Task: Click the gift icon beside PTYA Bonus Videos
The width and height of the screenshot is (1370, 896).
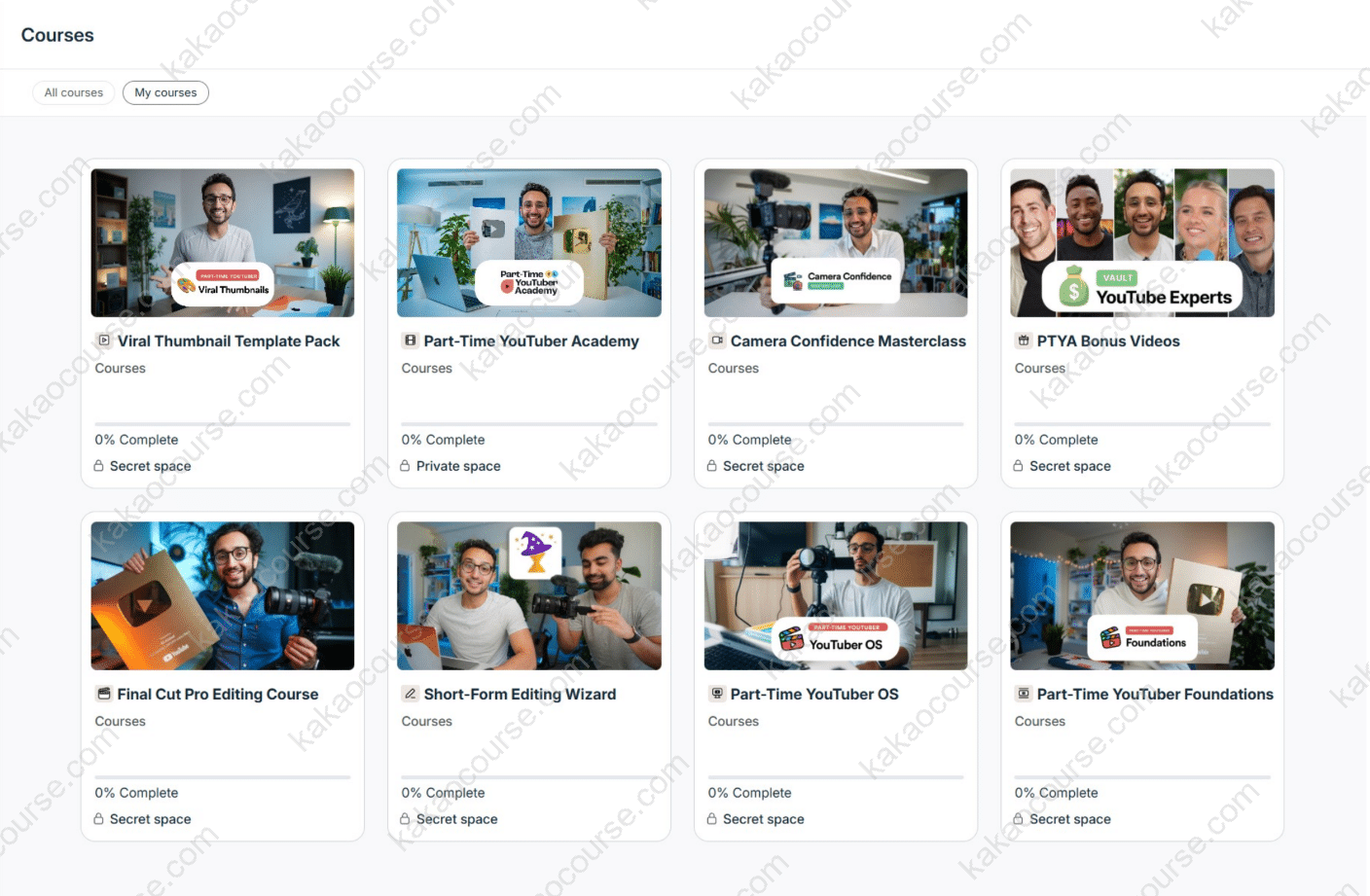Action: coord(1023,340)
